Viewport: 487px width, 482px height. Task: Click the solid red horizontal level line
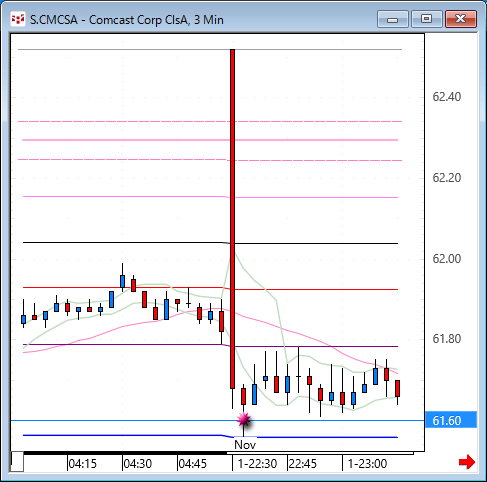point(210,289)
